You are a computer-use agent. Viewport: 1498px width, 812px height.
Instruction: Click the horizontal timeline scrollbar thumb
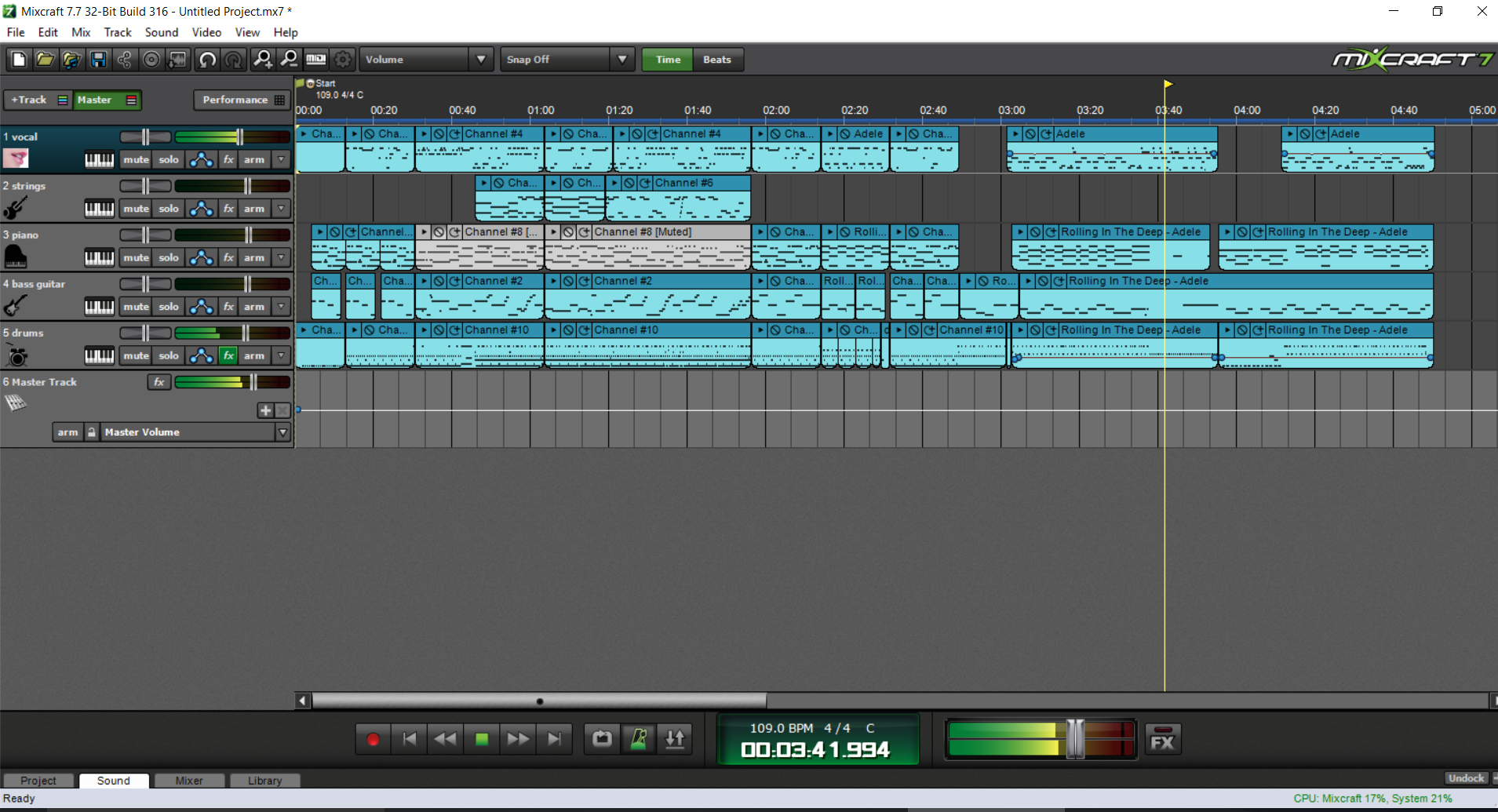(x=539, y=701)
